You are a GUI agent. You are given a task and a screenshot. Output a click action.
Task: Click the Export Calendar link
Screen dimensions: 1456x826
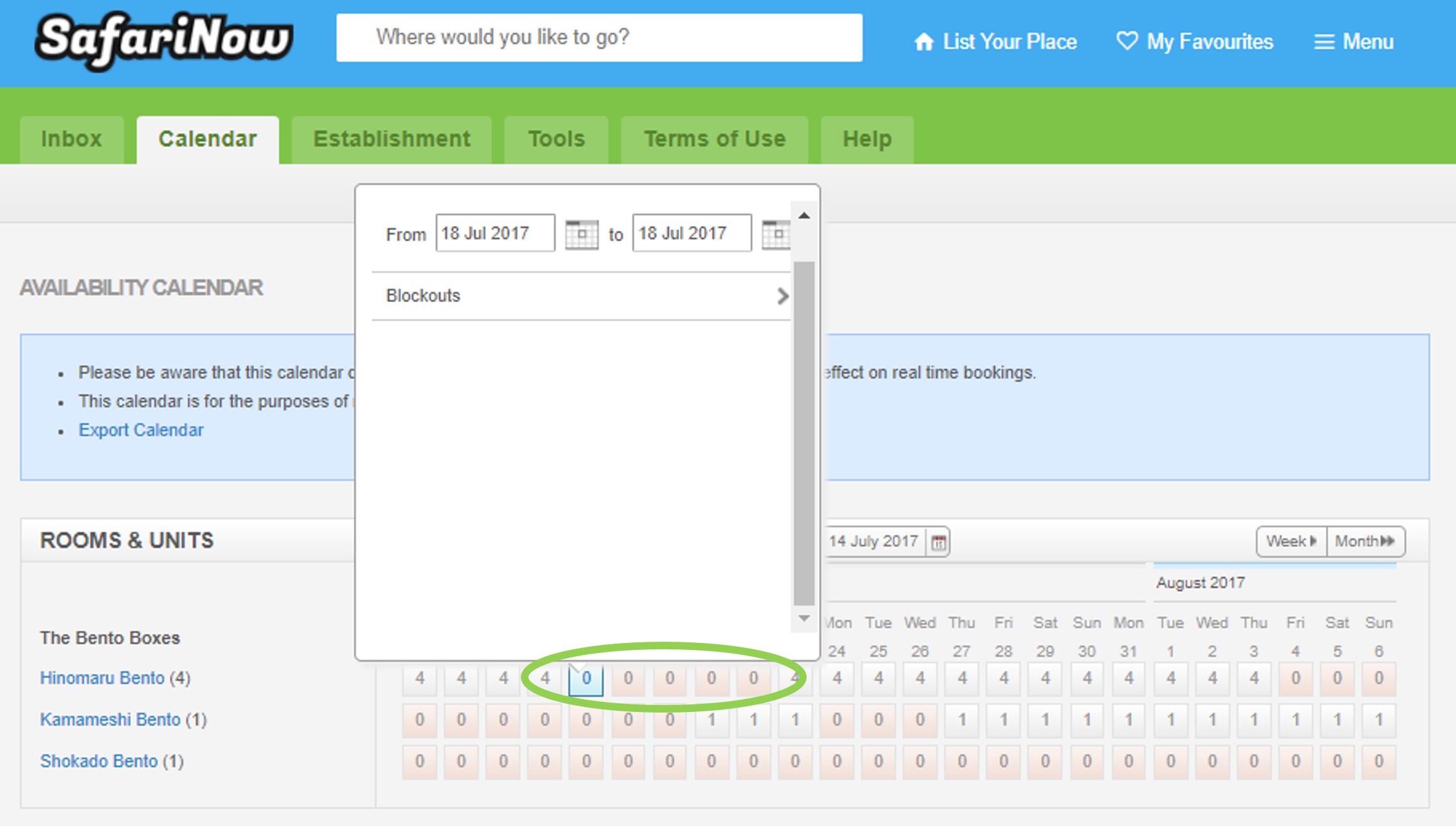pyautogui.click(x=141, y=430)
